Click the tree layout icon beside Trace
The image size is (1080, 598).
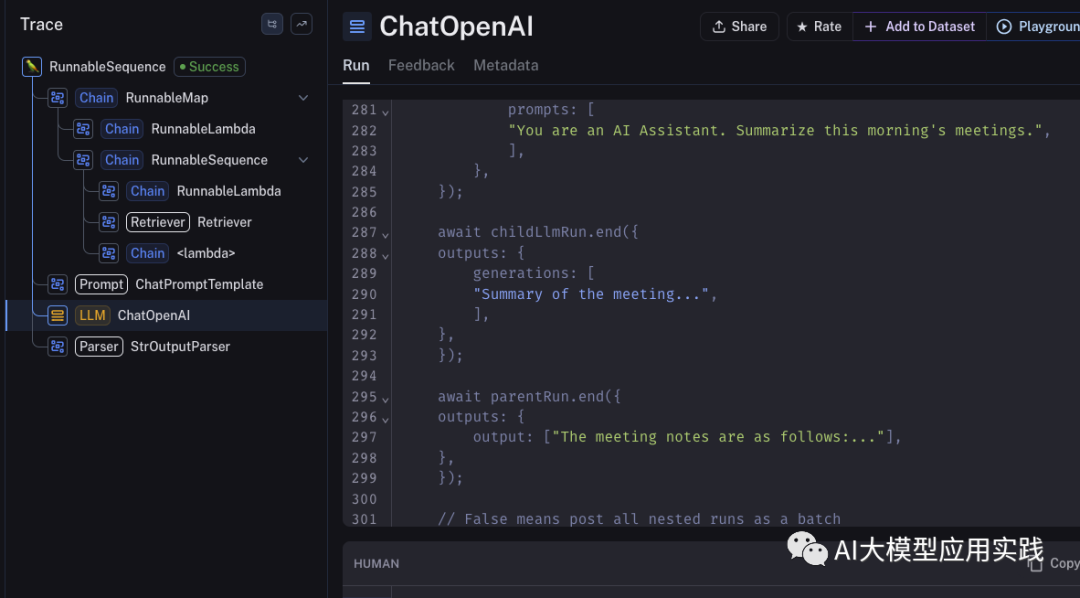tap(272, 24)
